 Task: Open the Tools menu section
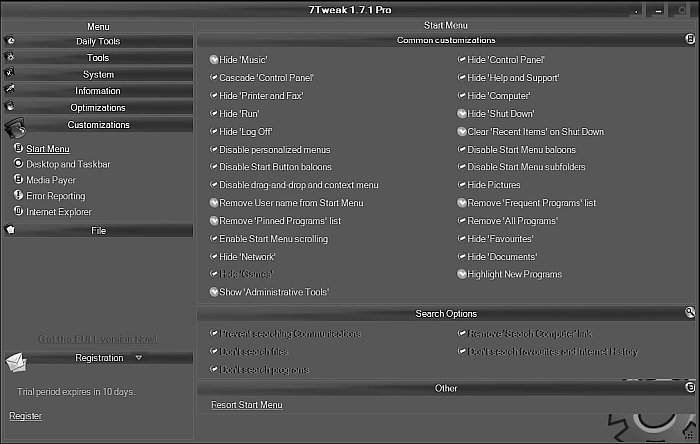(98, 58)
